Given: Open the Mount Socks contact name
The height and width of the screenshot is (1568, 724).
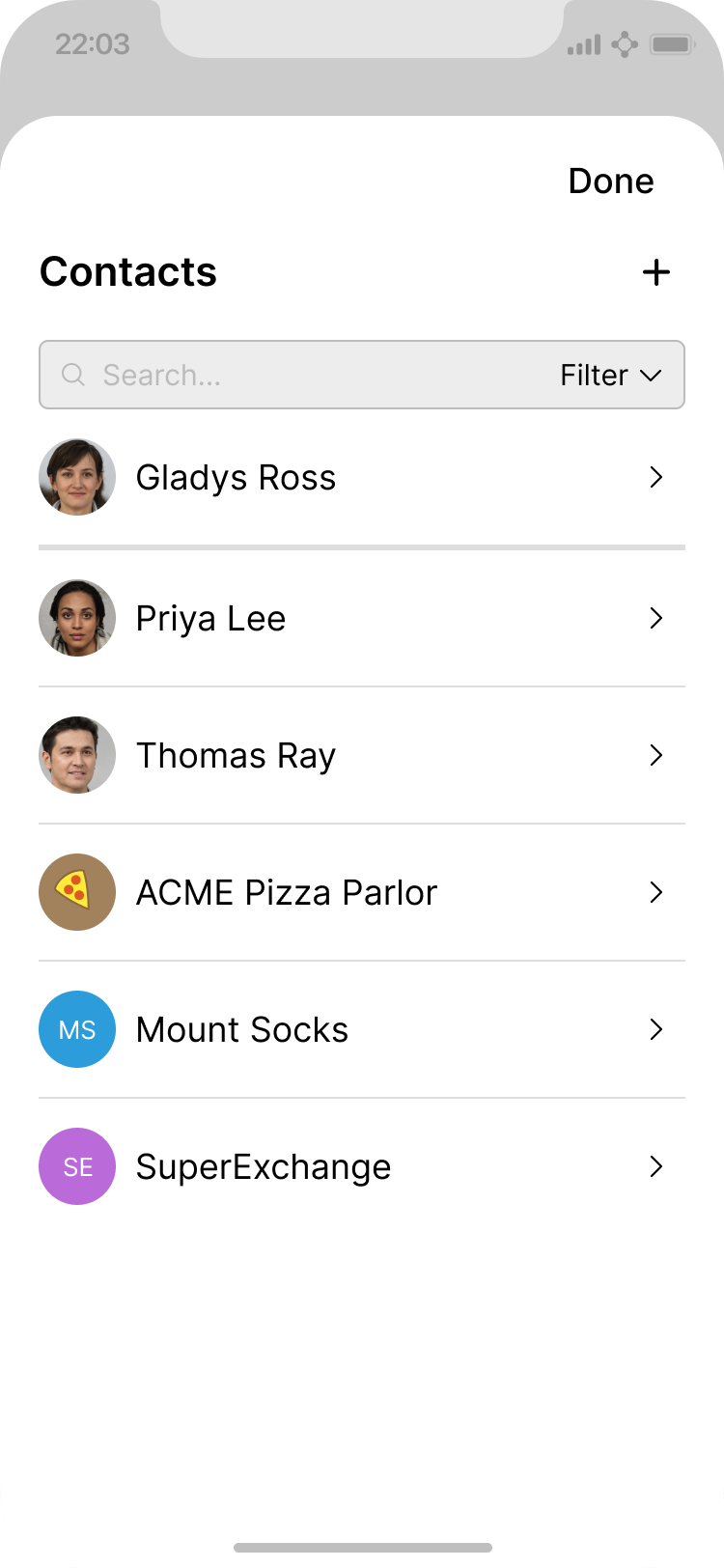Looking at the screenshot, I should (x=242, y=1029).
